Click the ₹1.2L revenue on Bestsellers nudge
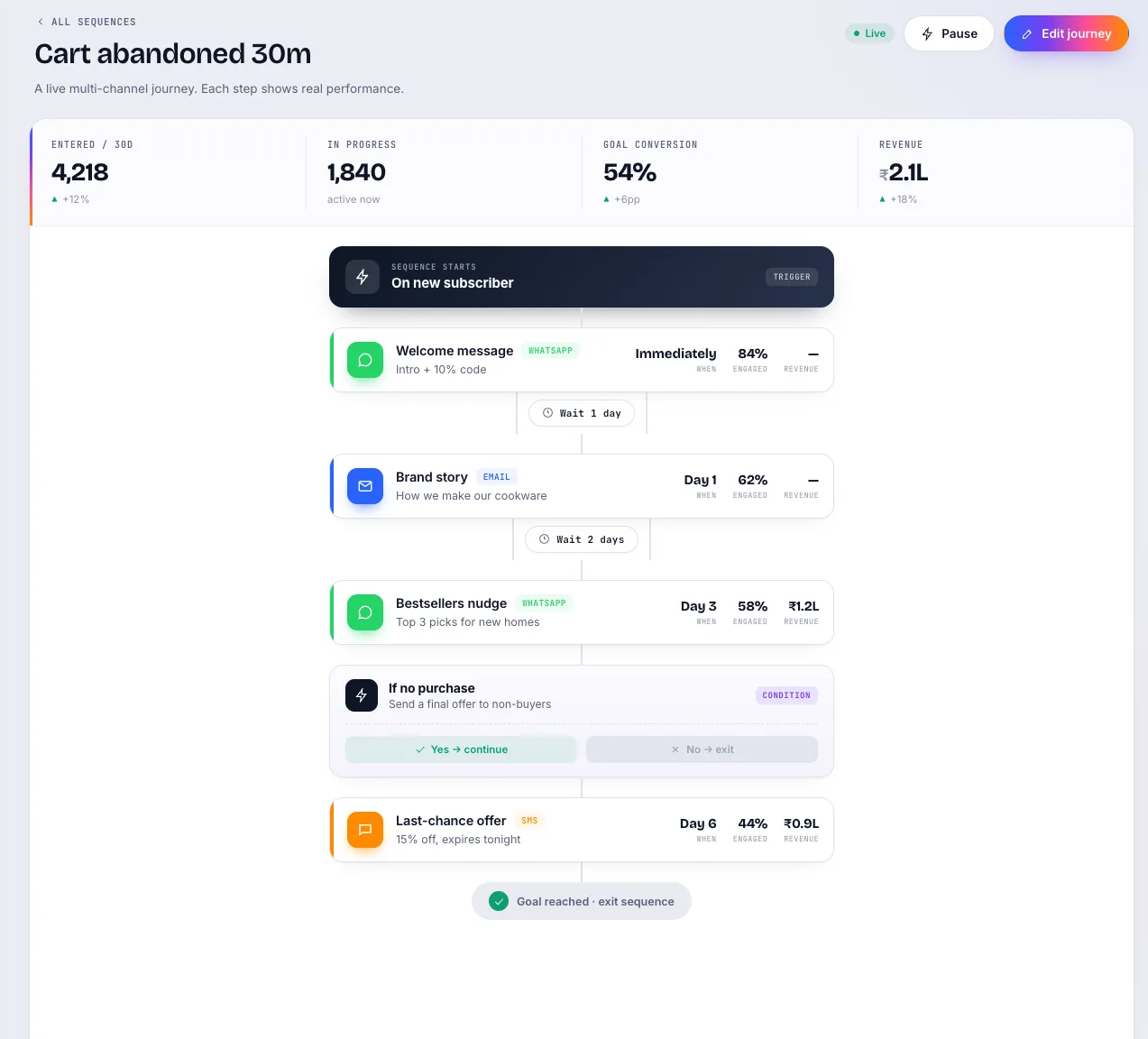1148x1039 pixels. 804,606
